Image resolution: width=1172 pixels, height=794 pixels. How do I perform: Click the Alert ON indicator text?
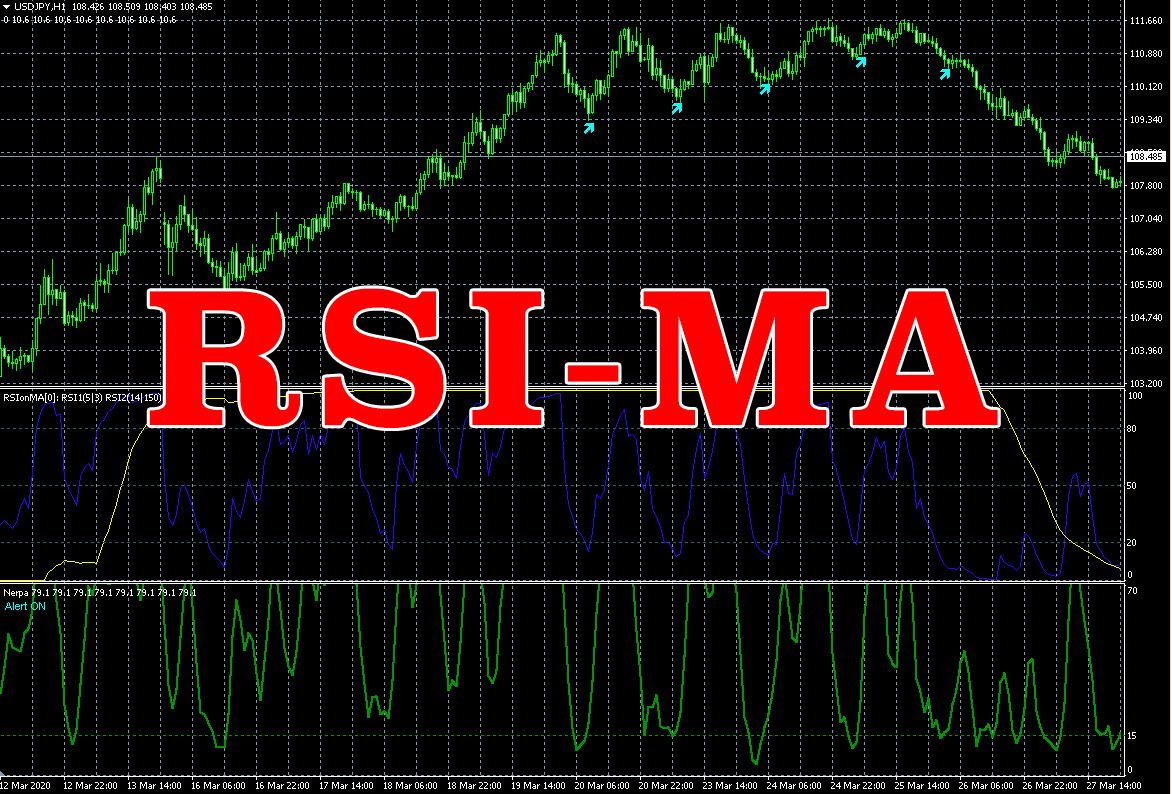tap(25, 606)
